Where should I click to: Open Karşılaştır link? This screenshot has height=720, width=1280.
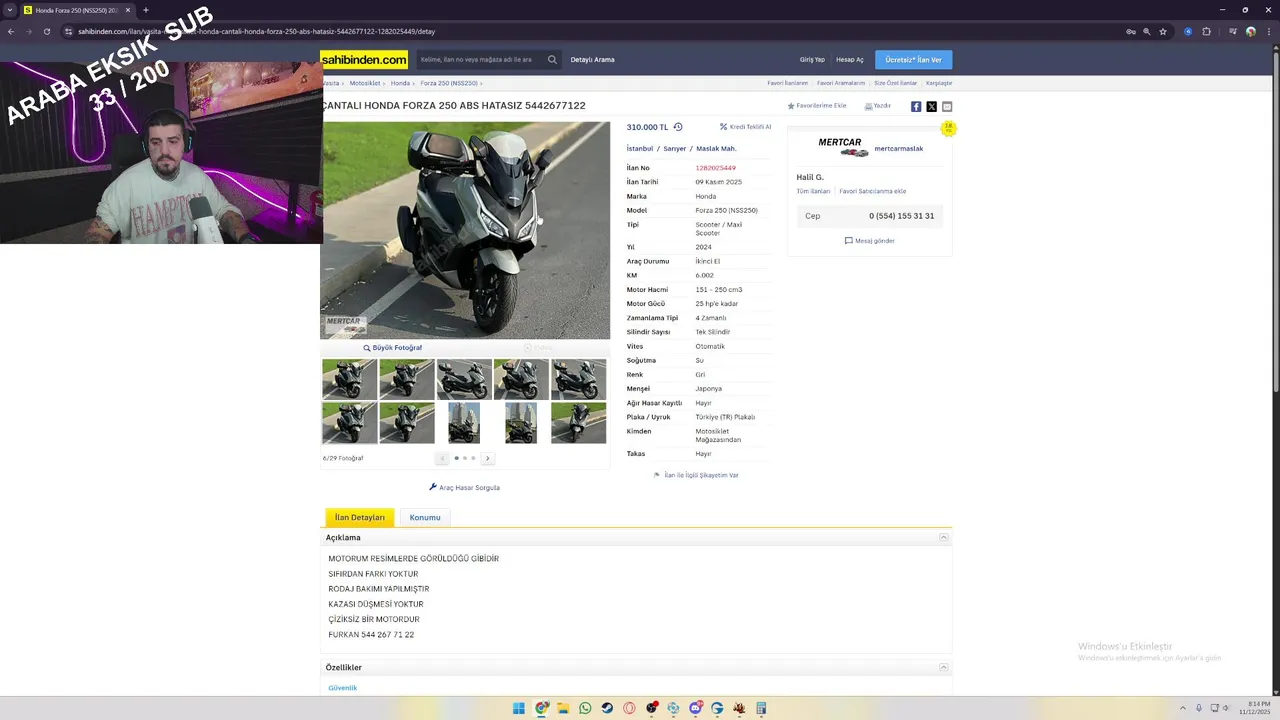coord(939,83)
